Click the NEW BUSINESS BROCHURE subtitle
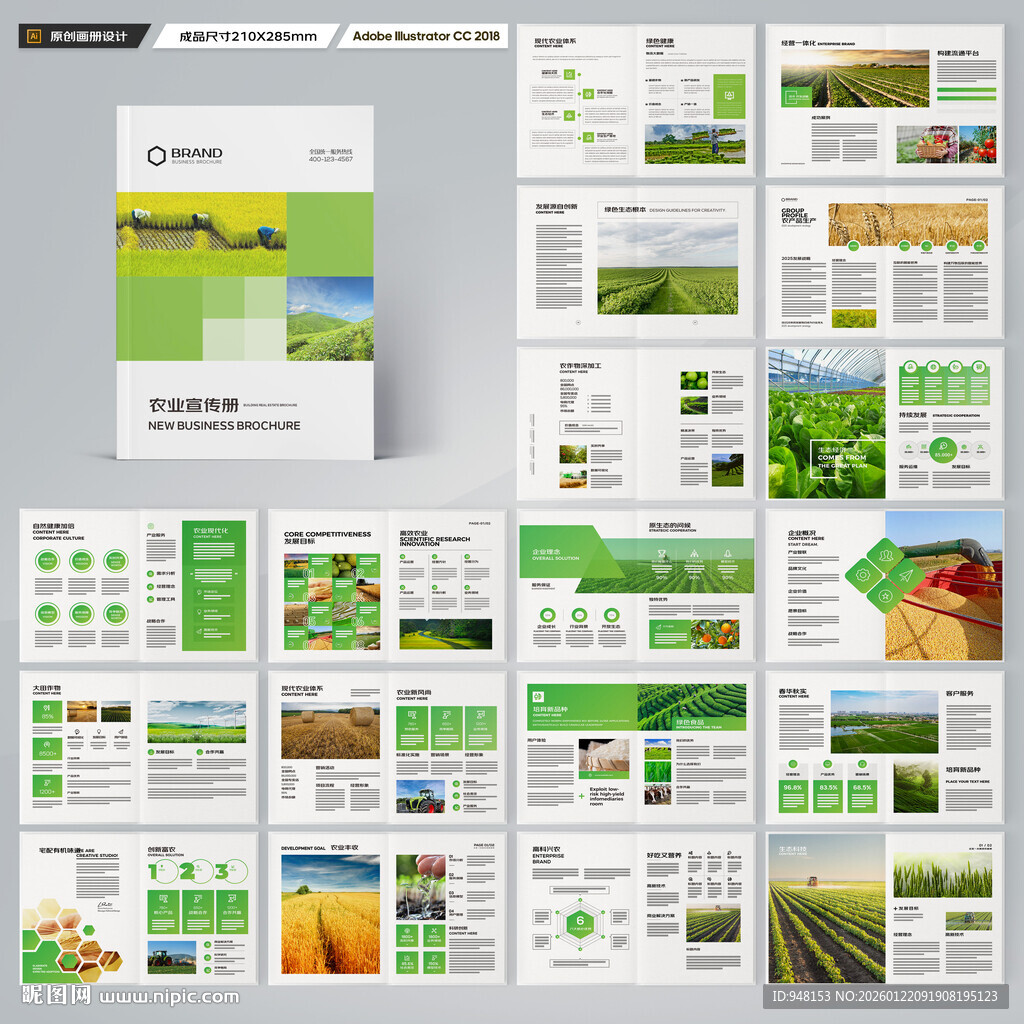The height and width of the screenshot is (1024, 1024). [224, 425]
